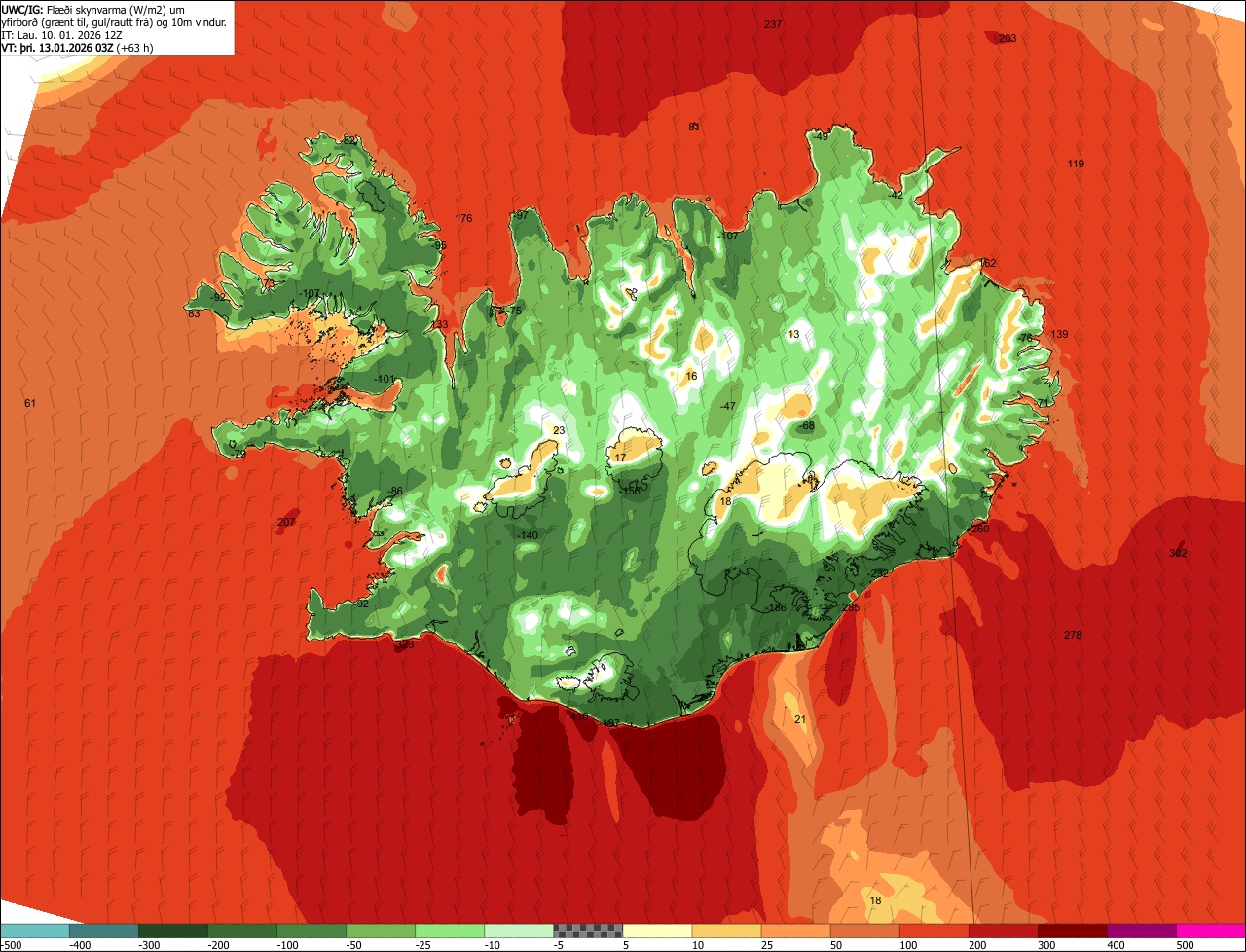Click the '-140' value in the southern interior

[x=528, y=536]
